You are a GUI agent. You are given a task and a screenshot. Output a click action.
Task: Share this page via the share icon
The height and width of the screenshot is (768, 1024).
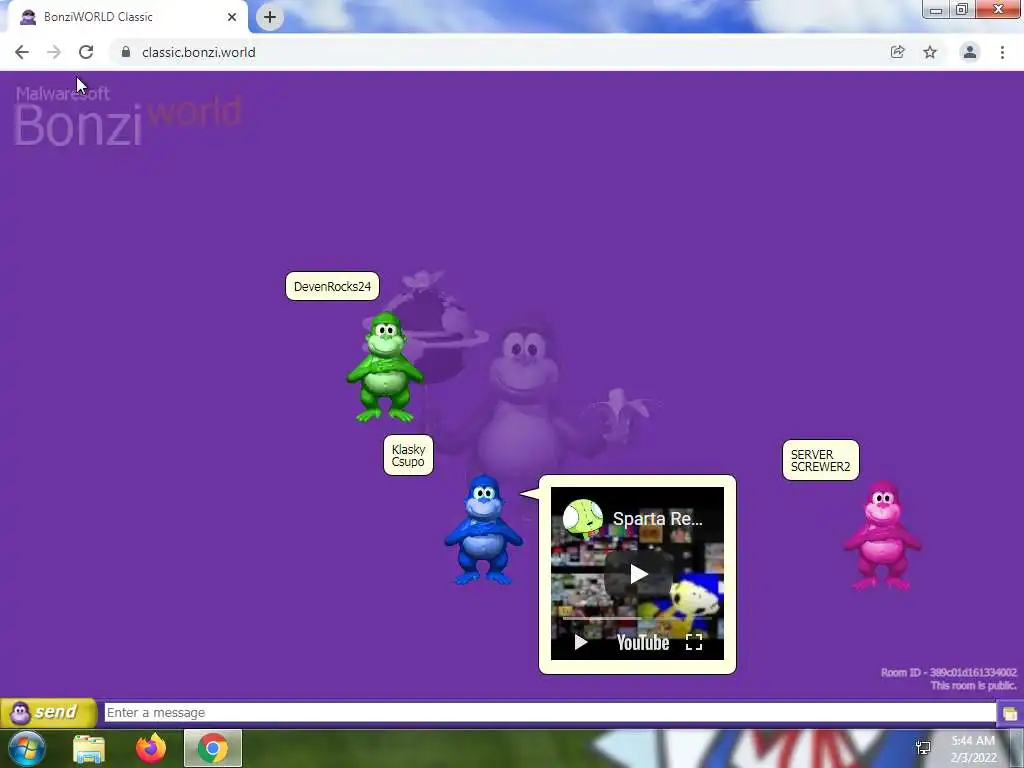[x=898, y=52]
